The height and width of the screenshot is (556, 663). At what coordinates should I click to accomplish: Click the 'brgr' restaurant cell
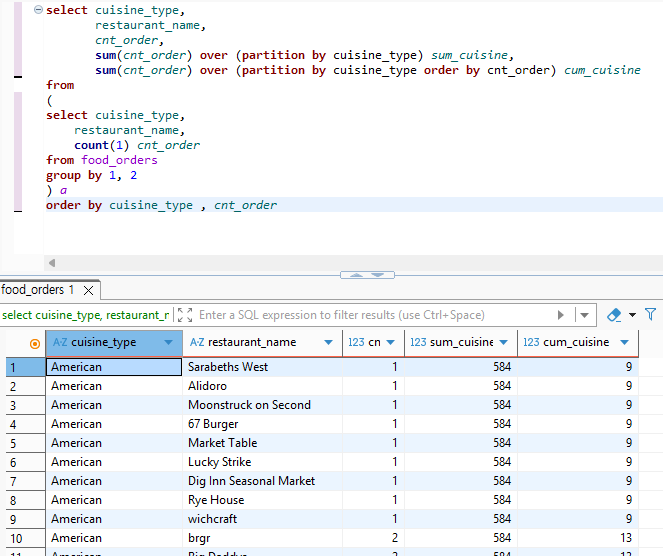[x=262, y=538]
